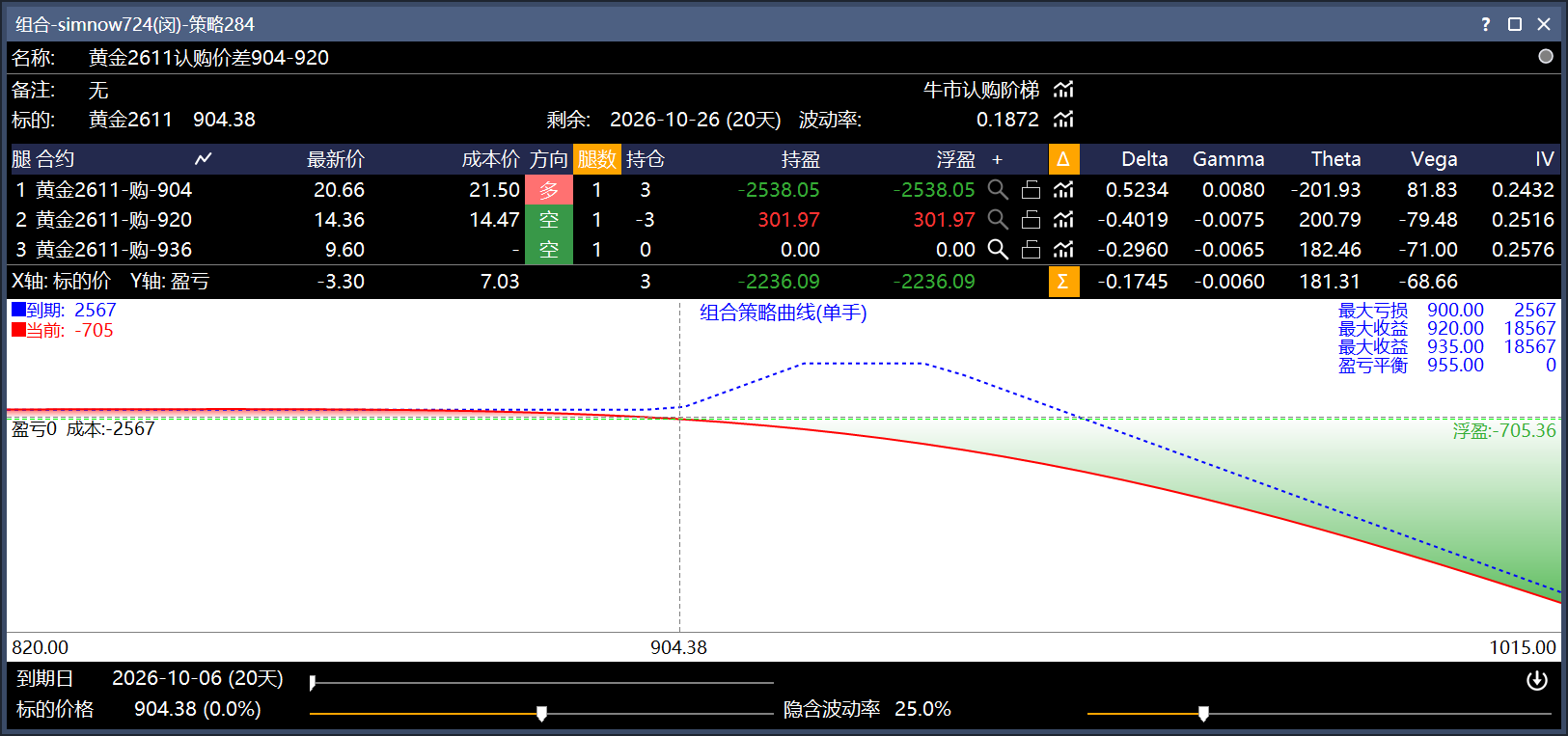
Task: Toggle the red 当前 legend square
Action: [x=18, y=330]
